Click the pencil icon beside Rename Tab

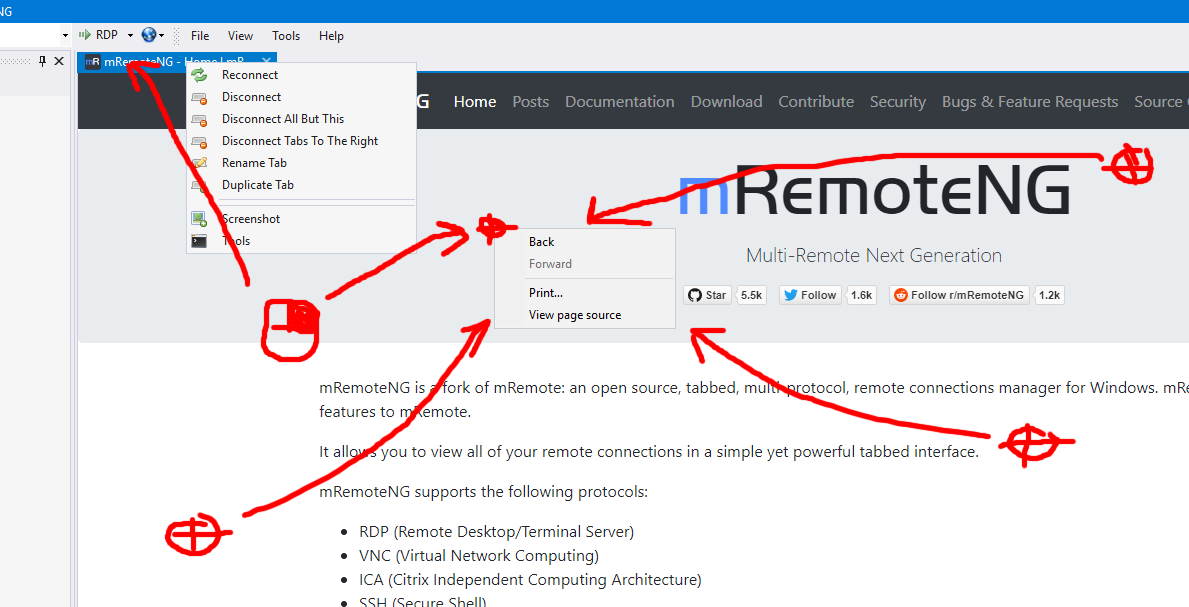coord(199,162)
